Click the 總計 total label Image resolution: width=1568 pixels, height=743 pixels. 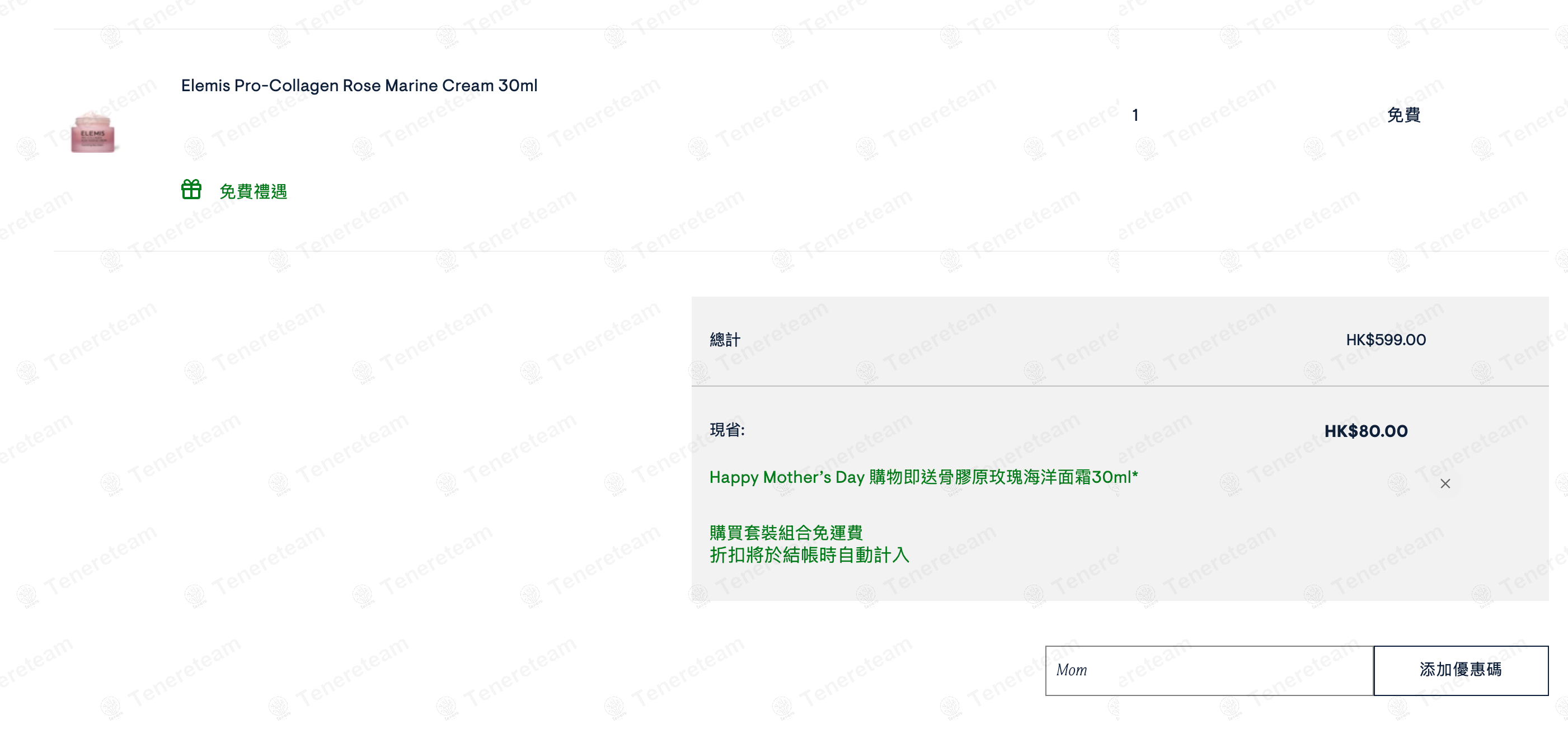point(725,340)
